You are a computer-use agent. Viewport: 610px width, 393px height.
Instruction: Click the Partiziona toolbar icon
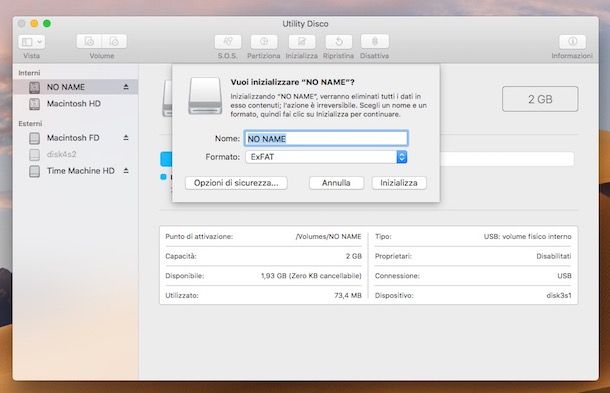pyautogui.click(x=264, y=42)
